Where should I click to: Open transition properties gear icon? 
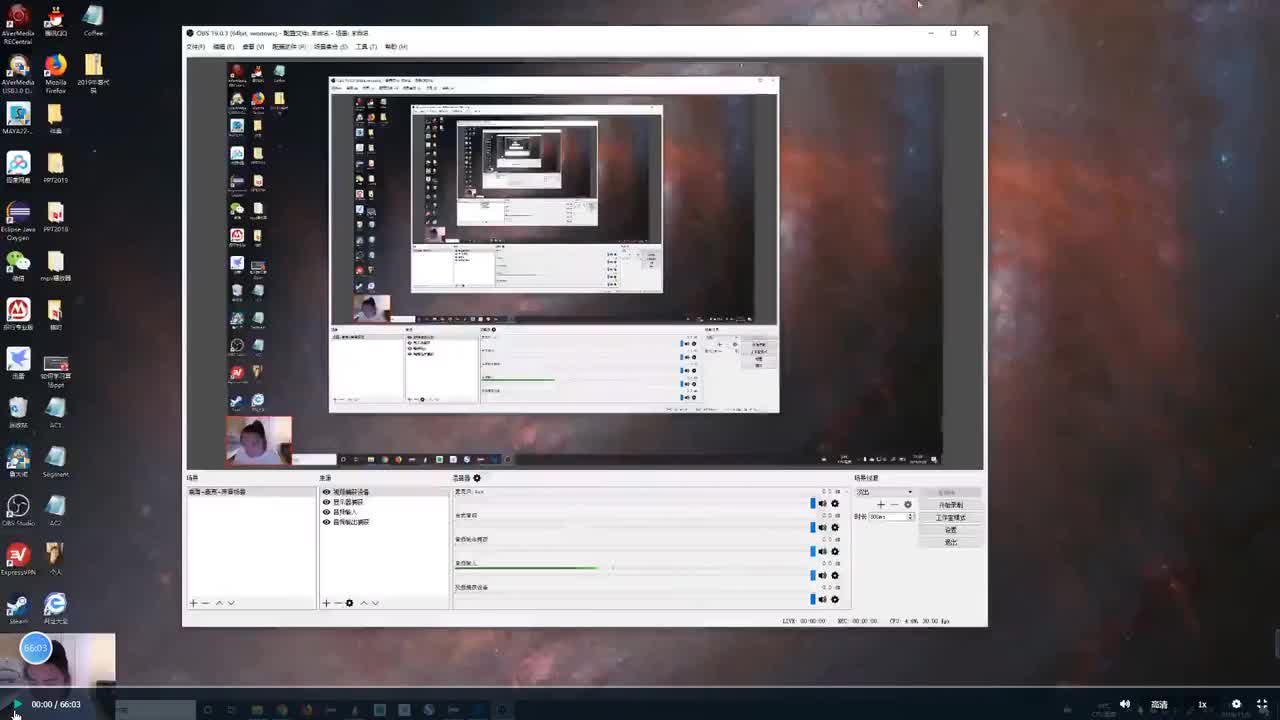tap(908, 505)
